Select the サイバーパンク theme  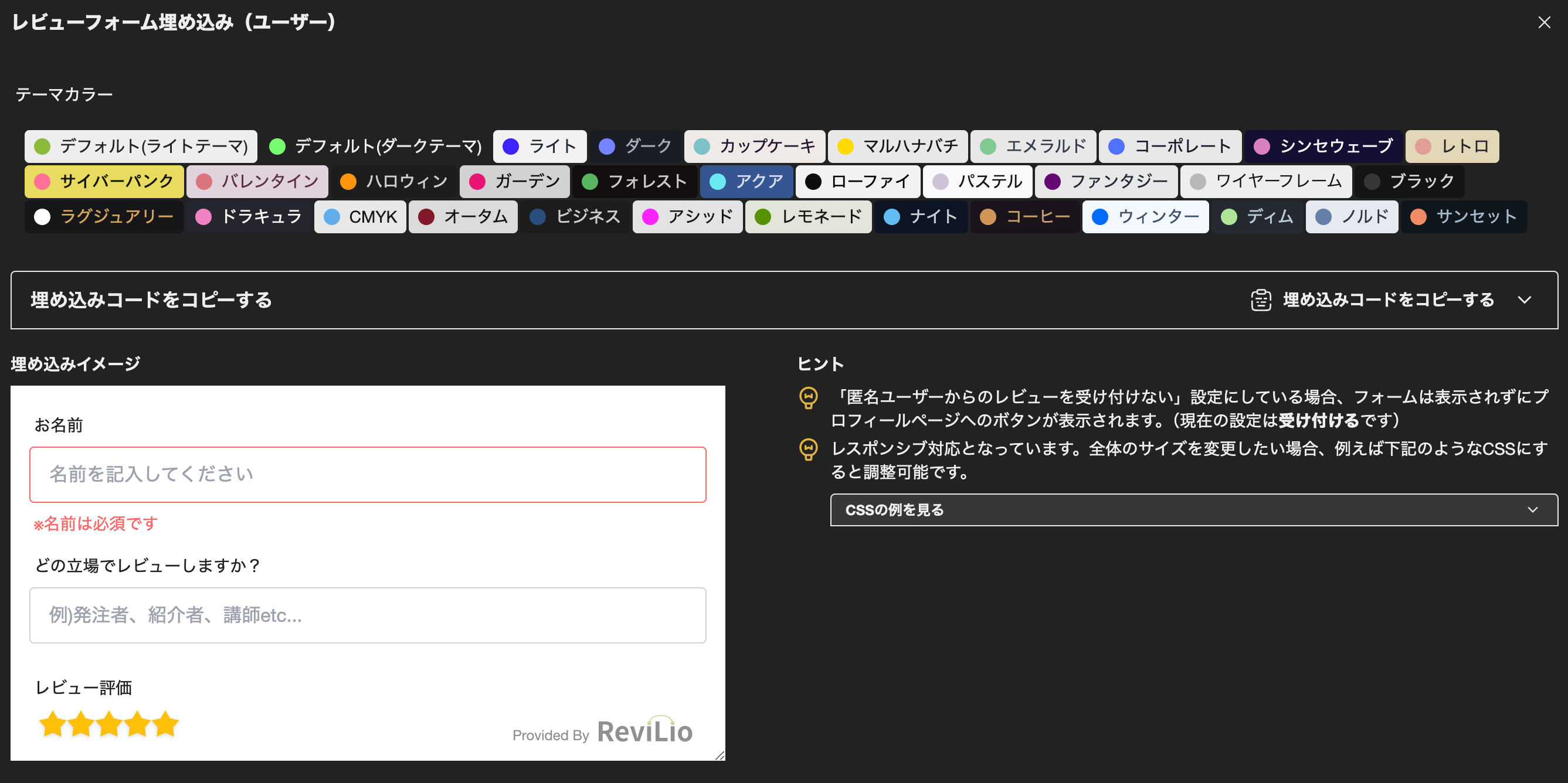click(104, 181)
